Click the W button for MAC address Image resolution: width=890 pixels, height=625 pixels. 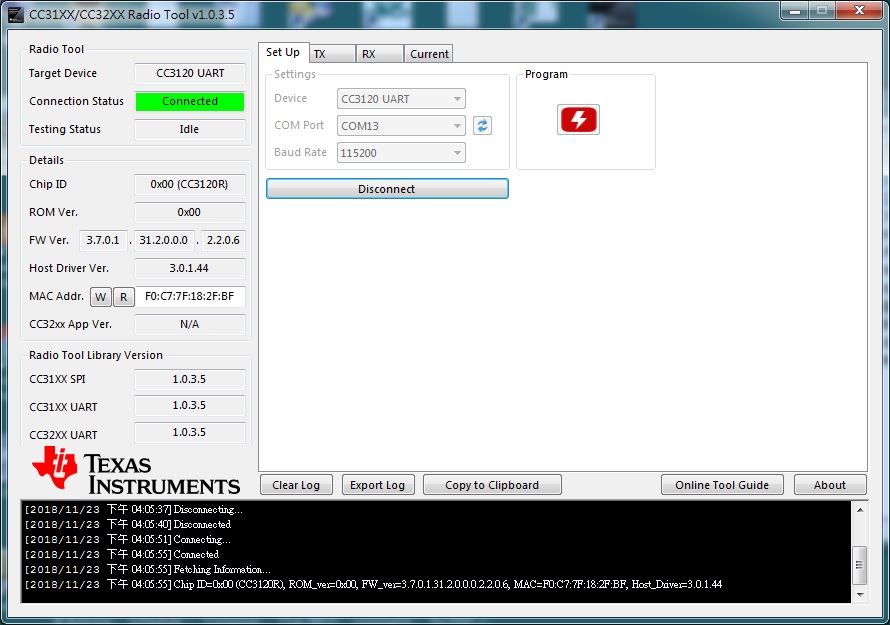[100, 296]
